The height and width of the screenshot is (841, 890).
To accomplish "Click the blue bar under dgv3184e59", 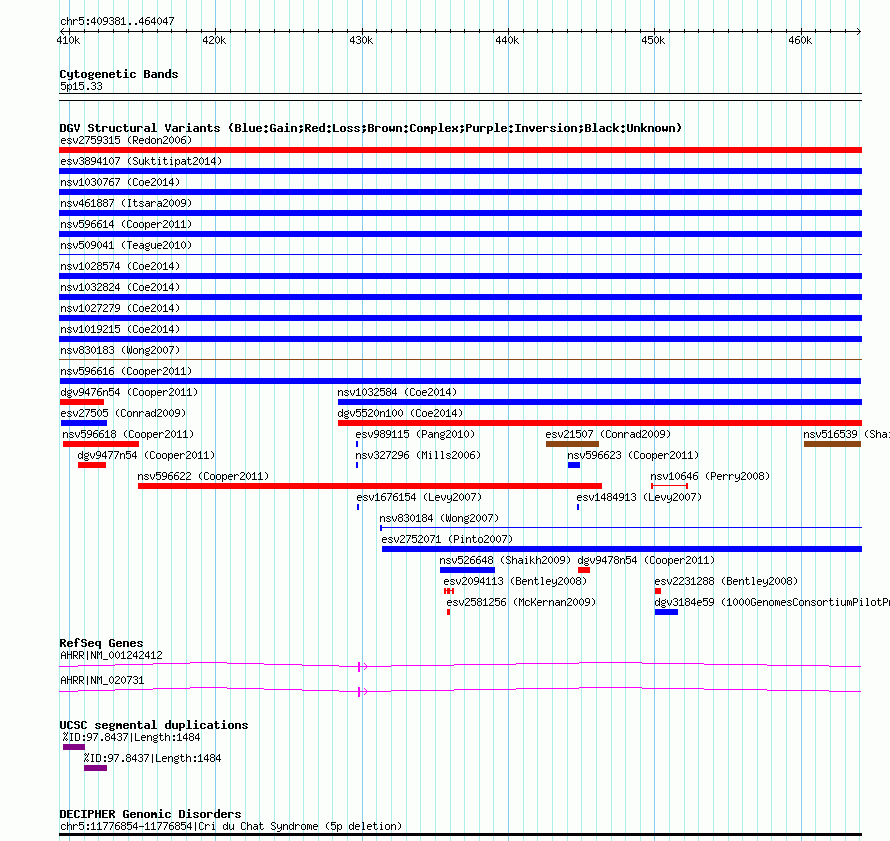I will [x=666, y=612].
